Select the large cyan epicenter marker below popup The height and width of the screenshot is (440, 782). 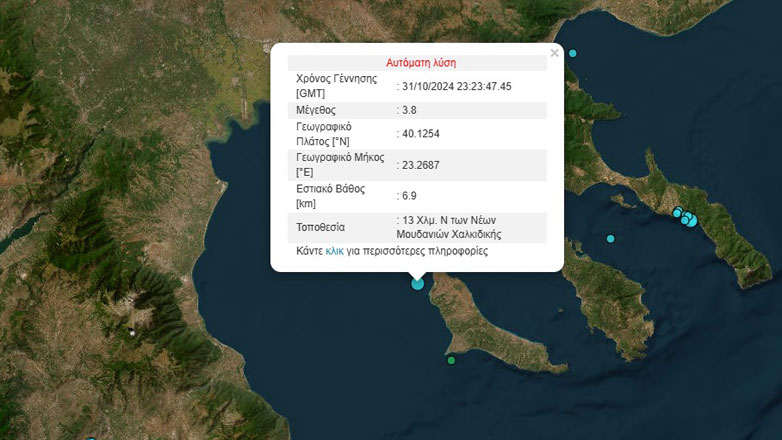pos(418,283)
